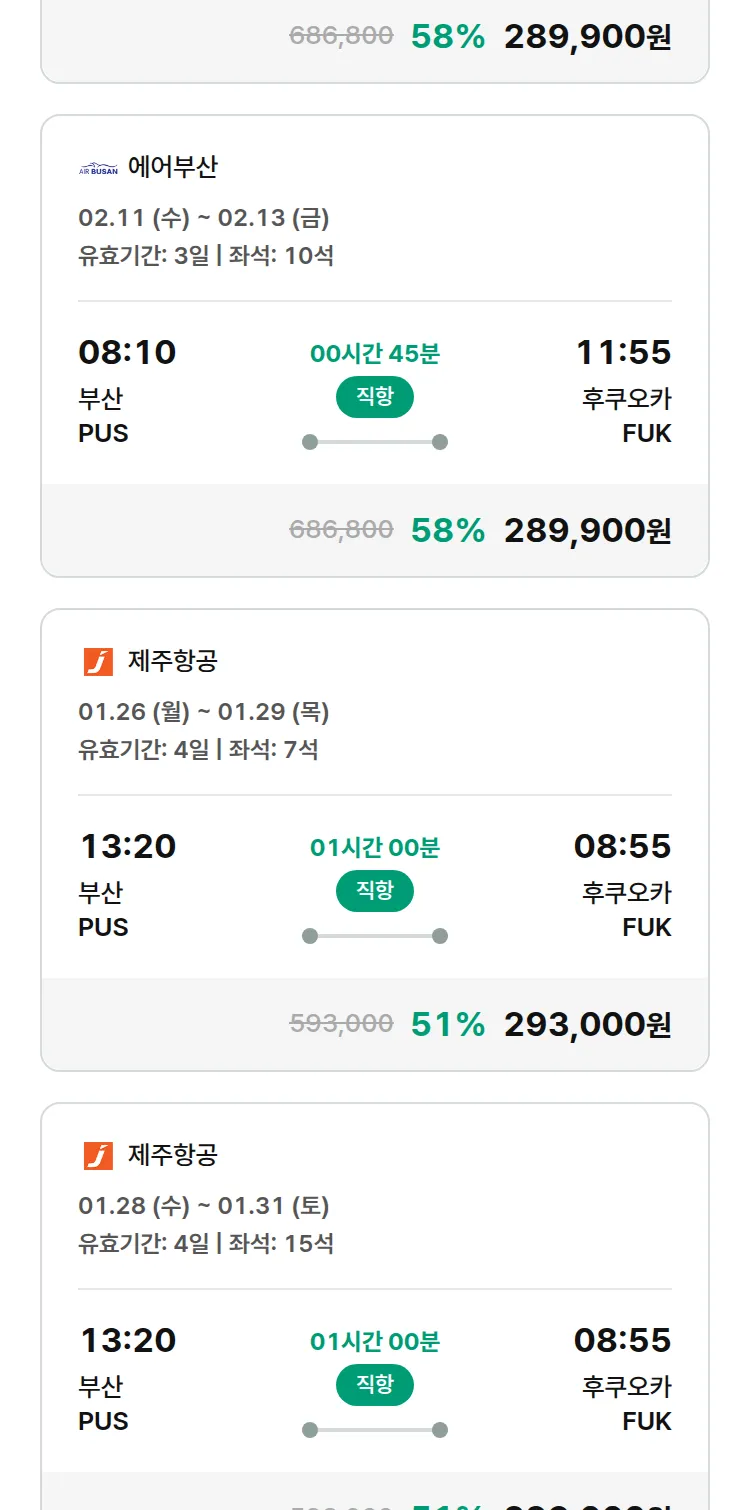Tap the 직항 badge on the 01.28 Jeju Air flight
The width and height of the screenshot is (750, 1510).
pyautogui.click(x=375, y=1385)
